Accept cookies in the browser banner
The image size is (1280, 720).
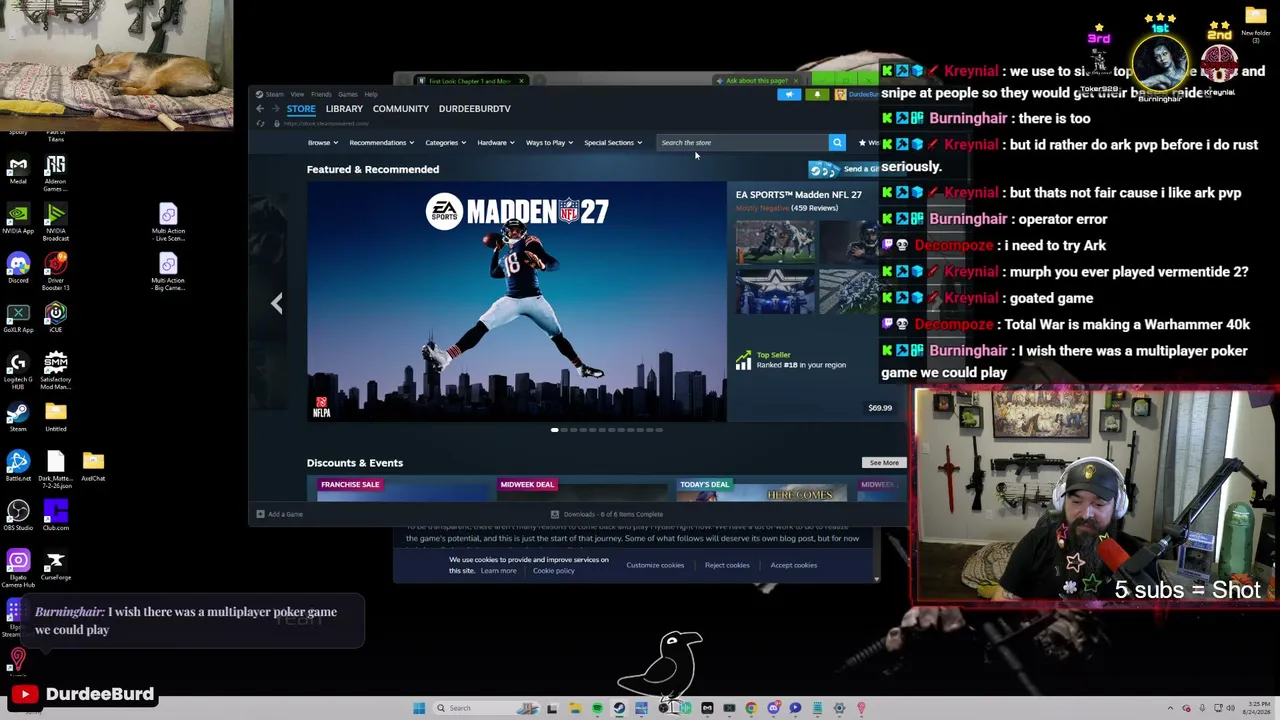coord(793,565)
